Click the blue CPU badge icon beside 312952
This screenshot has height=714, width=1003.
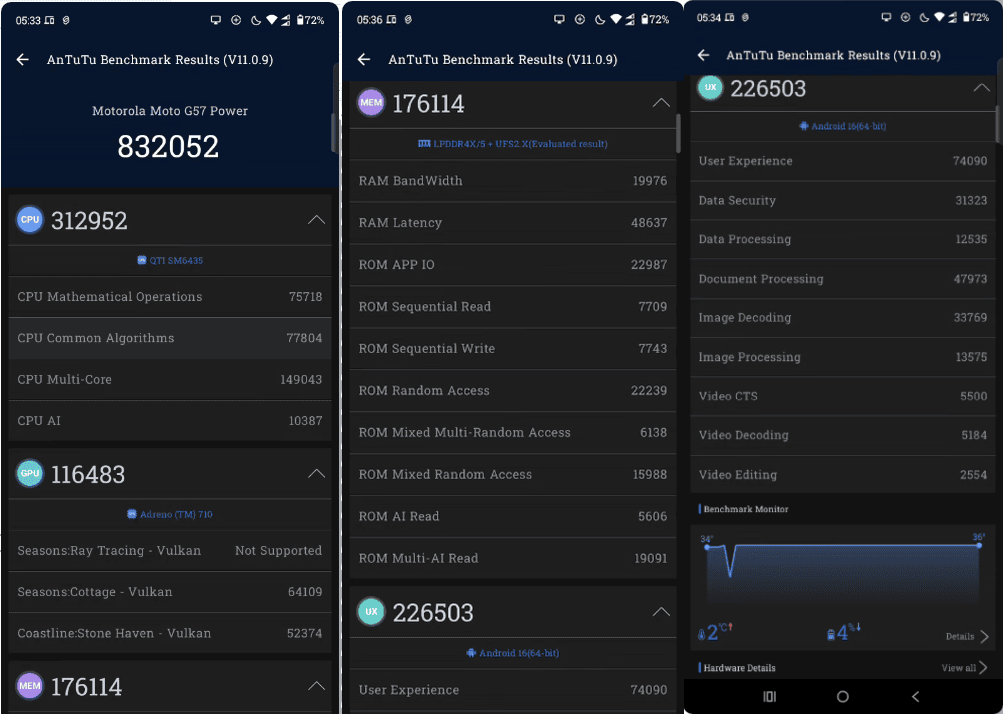(x=29, y=219)
